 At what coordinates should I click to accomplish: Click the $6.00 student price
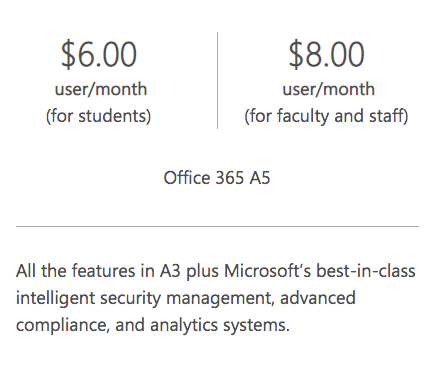point(99,54)
